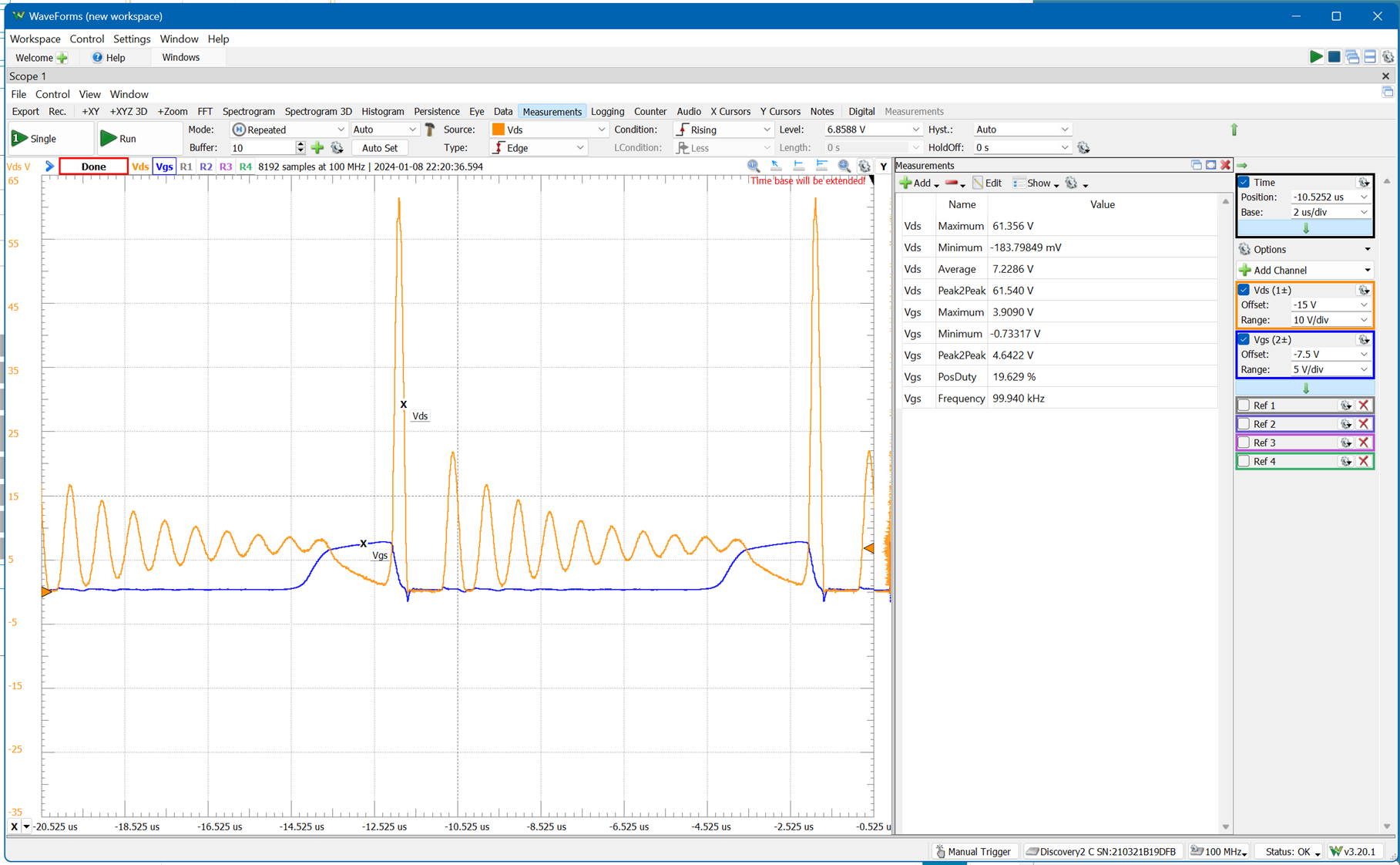1400x865 pixels.
Task: Open the Source dropdown showing Vds
Action: click(x=549, y=130)
